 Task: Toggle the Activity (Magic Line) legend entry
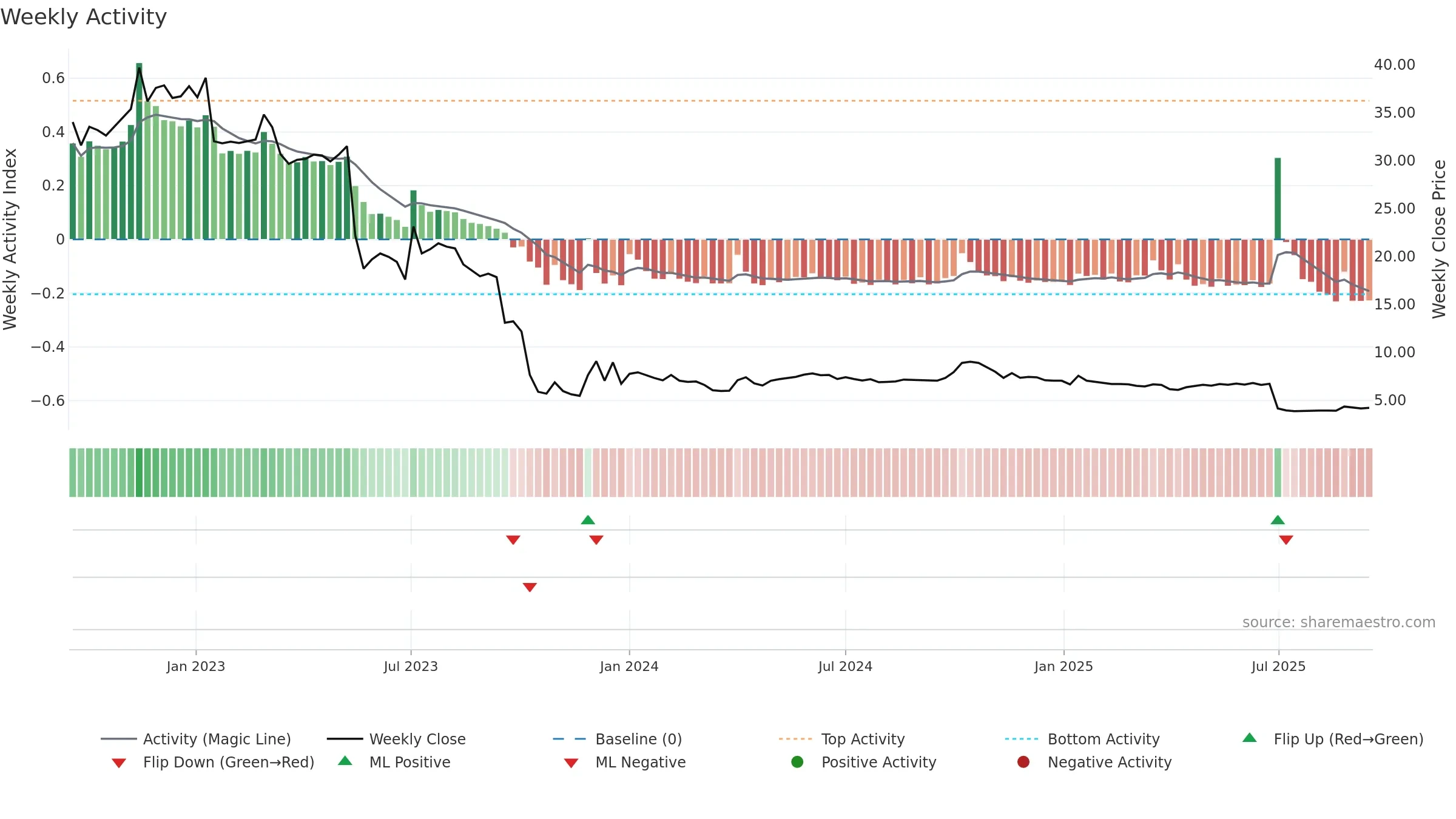(x=196, y=739)
